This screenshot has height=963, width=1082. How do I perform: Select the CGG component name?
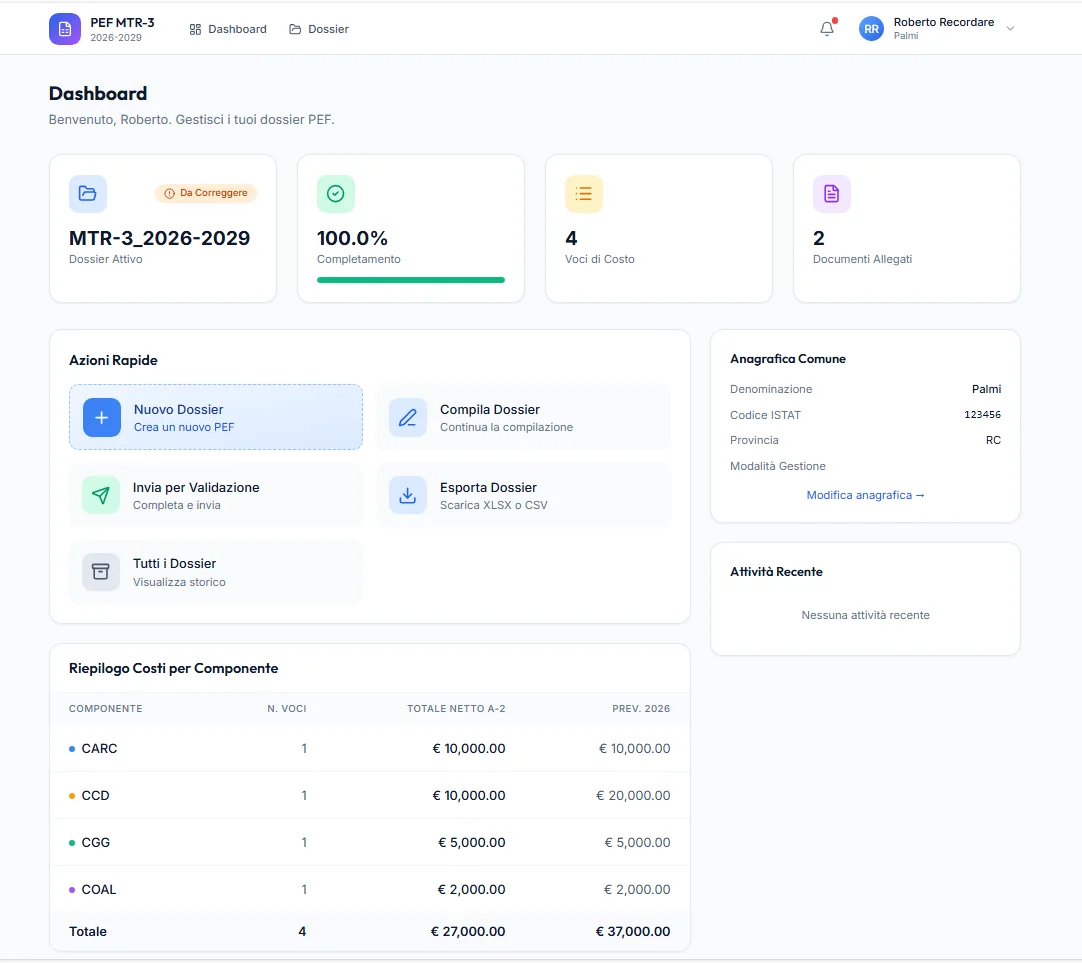[95, 842]
